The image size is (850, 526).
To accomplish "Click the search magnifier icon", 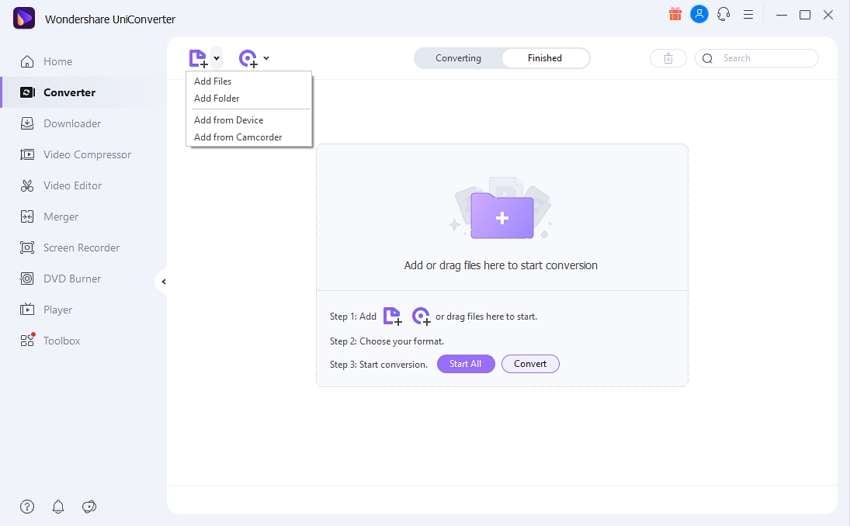I will click(707, 59).
